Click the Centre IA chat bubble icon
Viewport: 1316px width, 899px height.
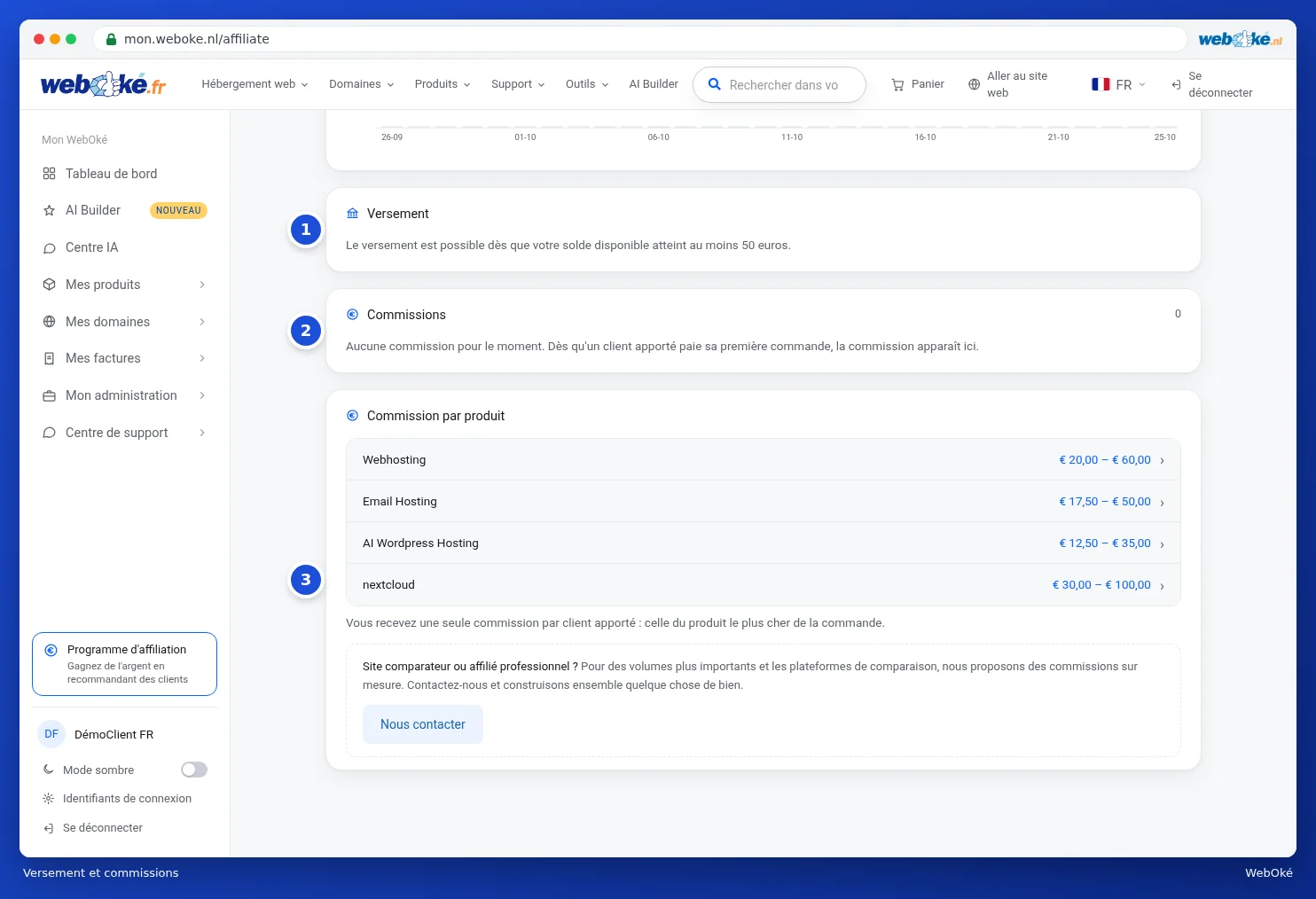pos(49,248)
